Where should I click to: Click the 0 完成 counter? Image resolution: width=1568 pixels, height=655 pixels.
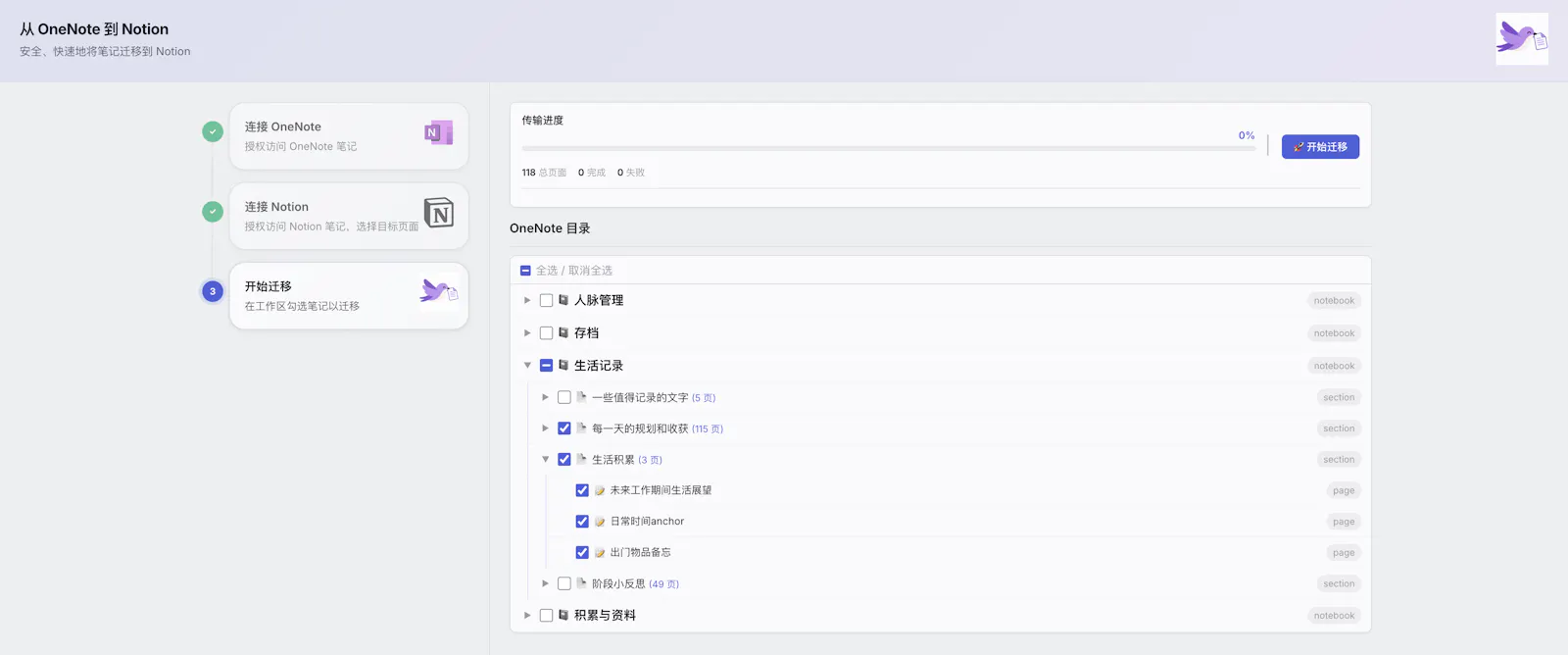pyautogui.click(x=592, y=173)
